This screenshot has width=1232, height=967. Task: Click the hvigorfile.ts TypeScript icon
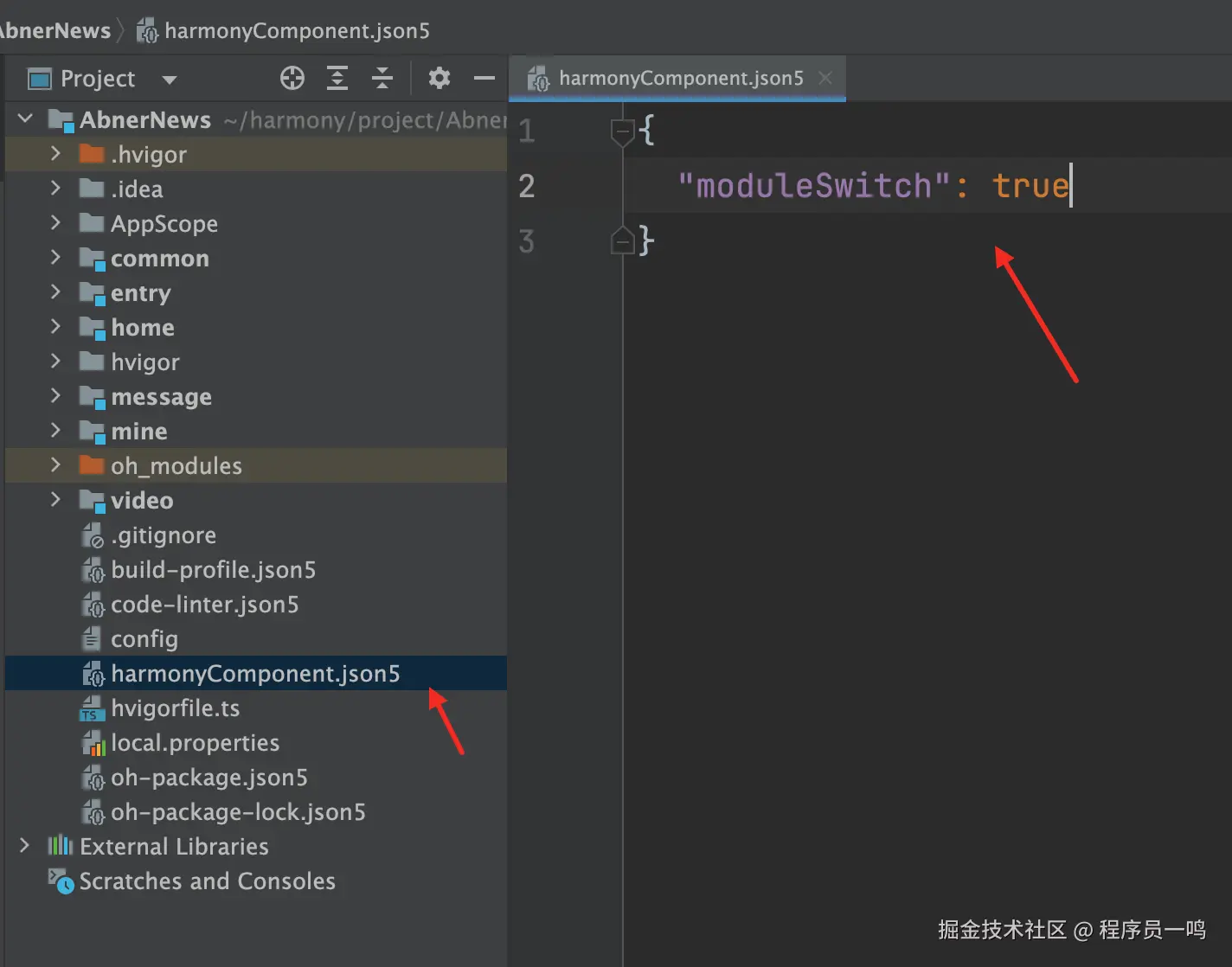tap(92, 708)
